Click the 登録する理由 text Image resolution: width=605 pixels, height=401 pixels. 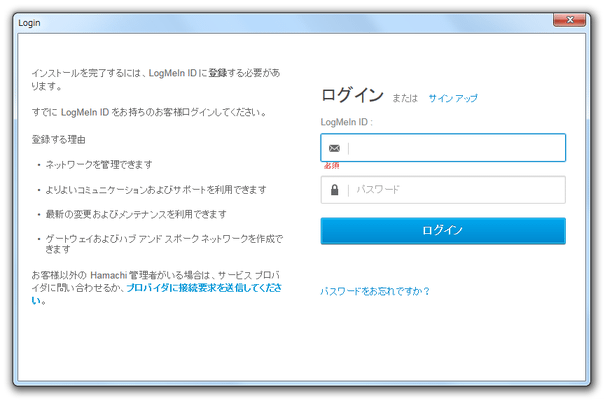pyautogui.click(x=58, y=140)
